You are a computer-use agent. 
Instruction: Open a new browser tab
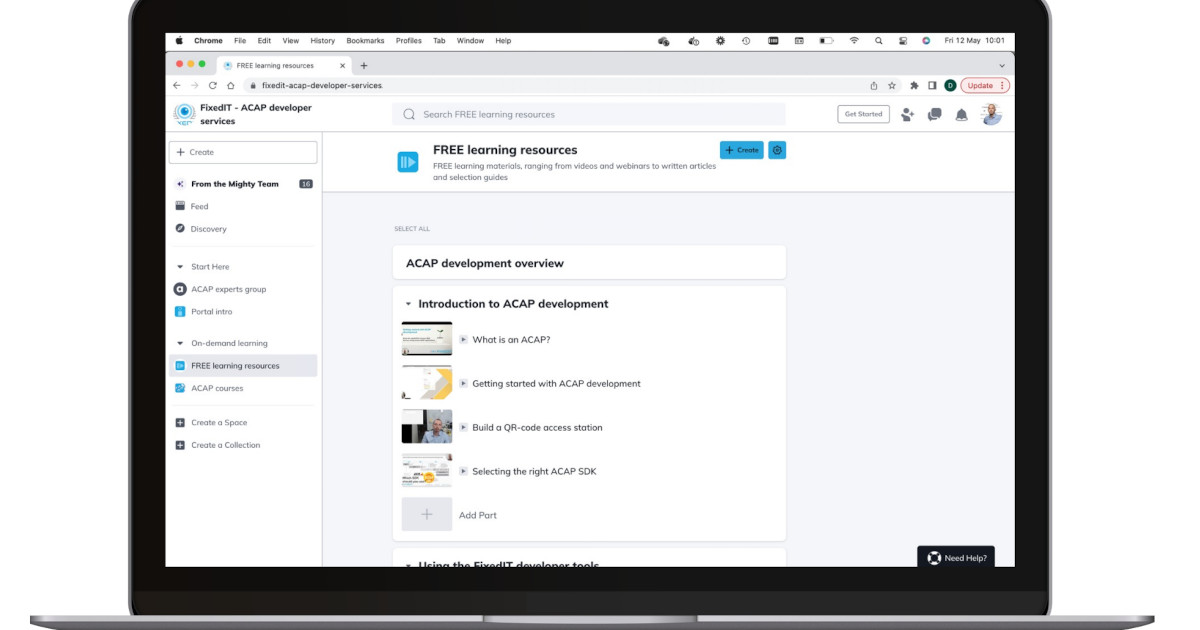[364, 65]
